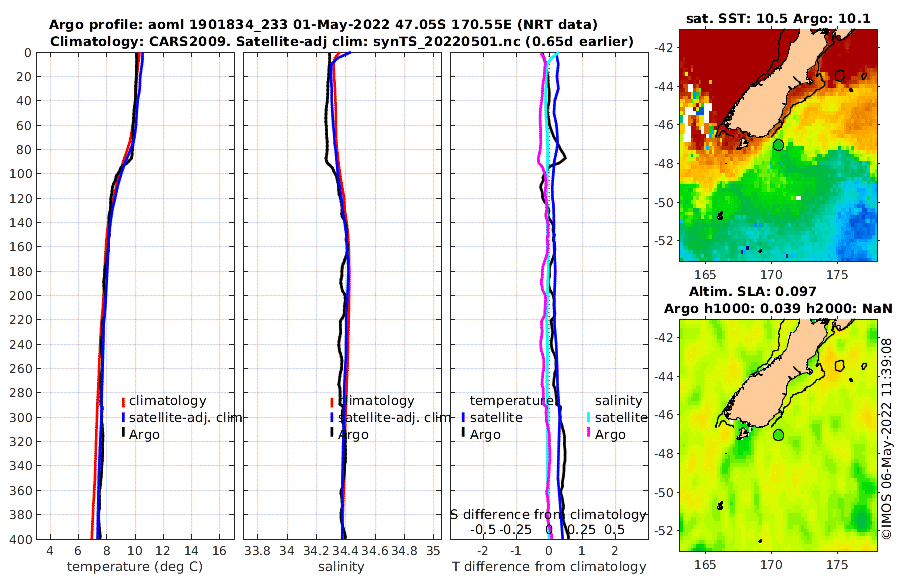The width and height of the screenshot is (900, 580).
Task: Click the 'T difference from climatology' axis label
Action: coord(549,567)
